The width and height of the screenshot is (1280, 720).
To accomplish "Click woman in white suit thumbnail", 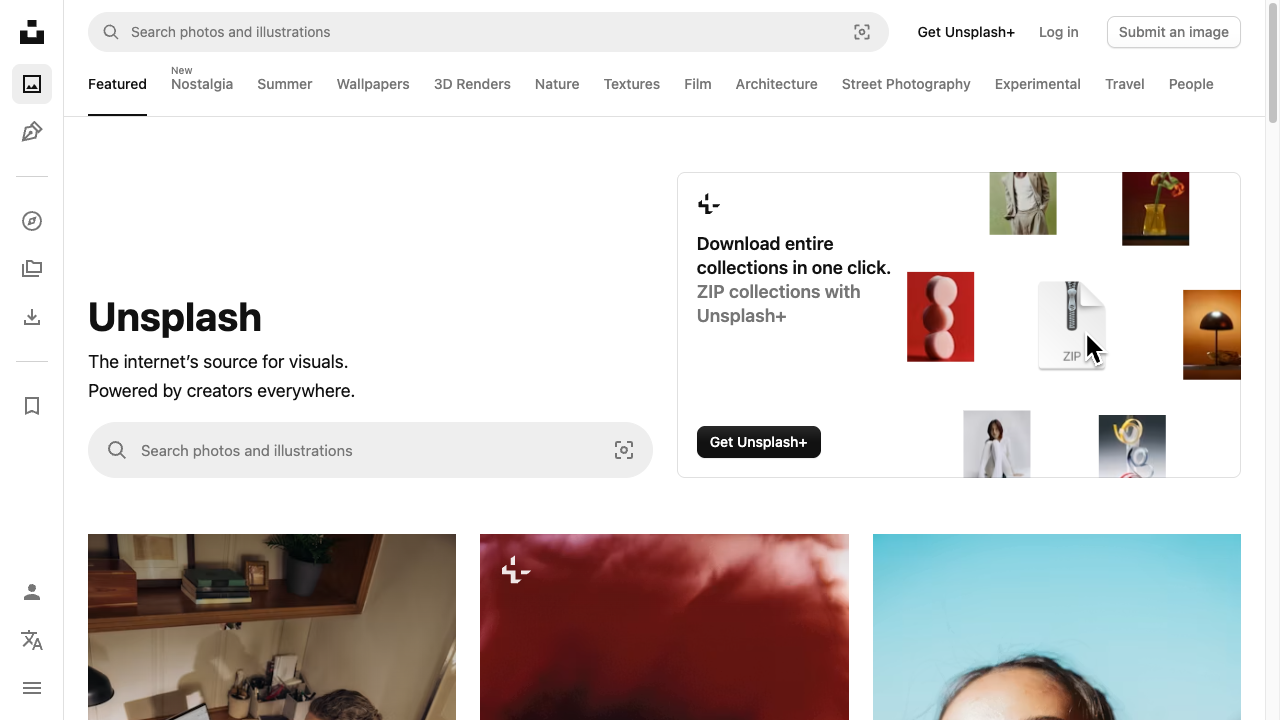I will (996, 444).
